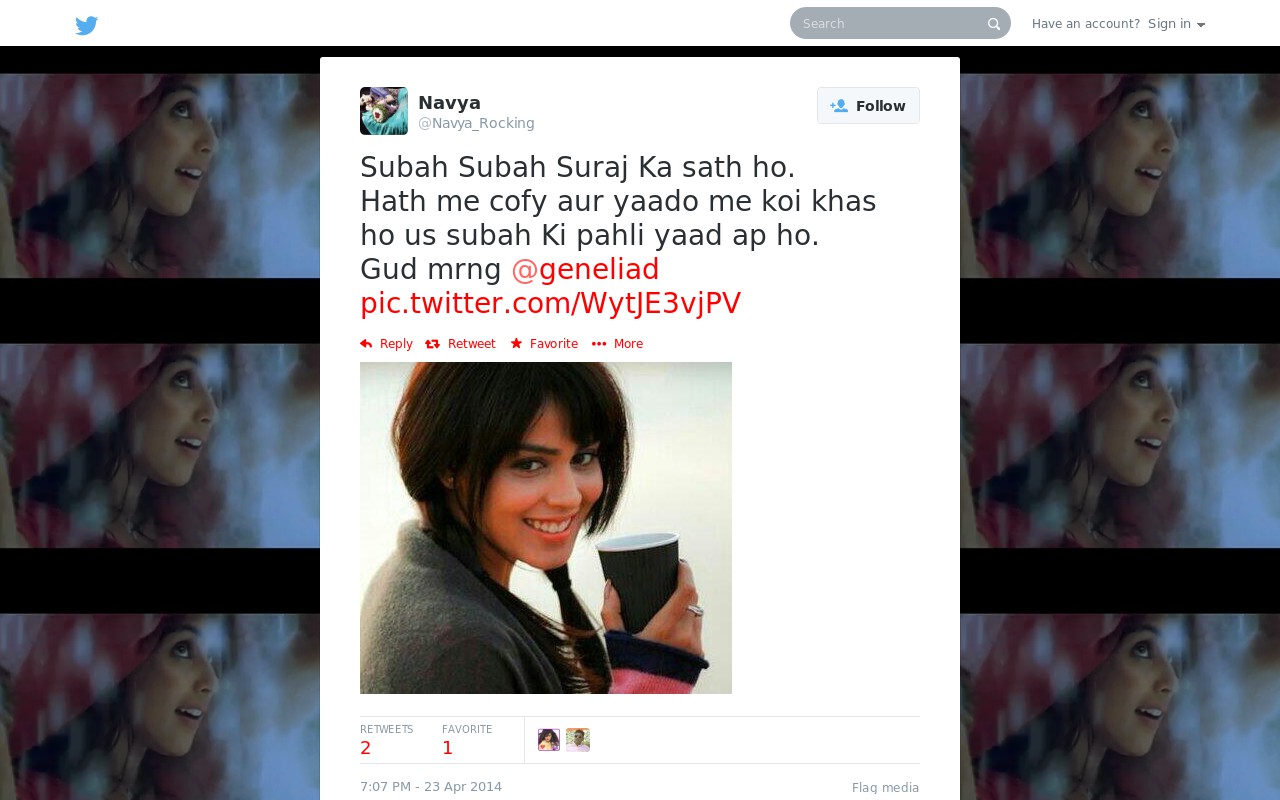This screenshot has width=1280, height=800.
Task: Click the Twitter bird logo
Action: pyautogui.click(x=87, y=25)
